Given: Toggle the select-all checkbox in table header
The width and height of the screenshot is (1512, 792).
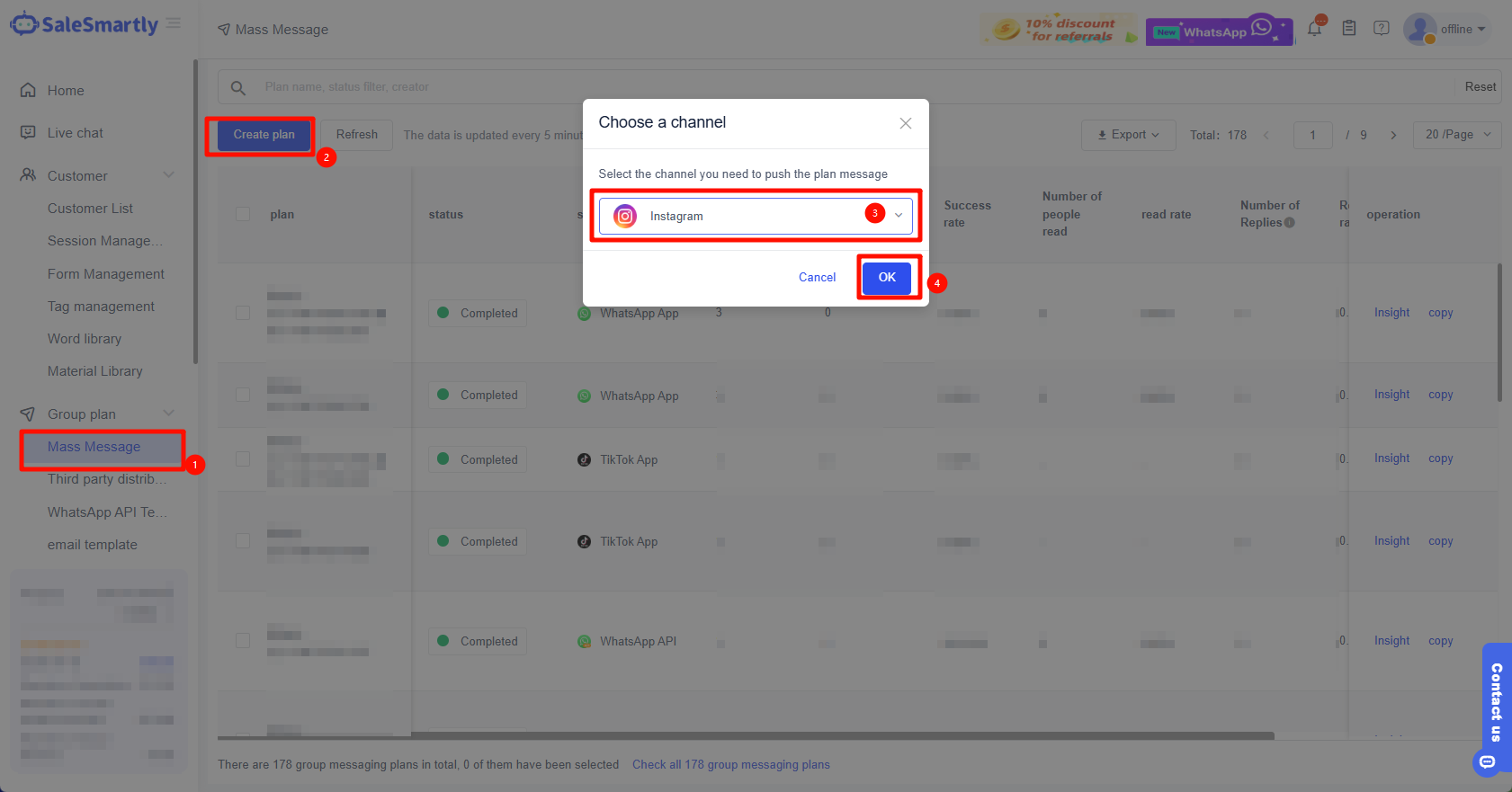Looking at the screenshot, I should click(243, 214).
